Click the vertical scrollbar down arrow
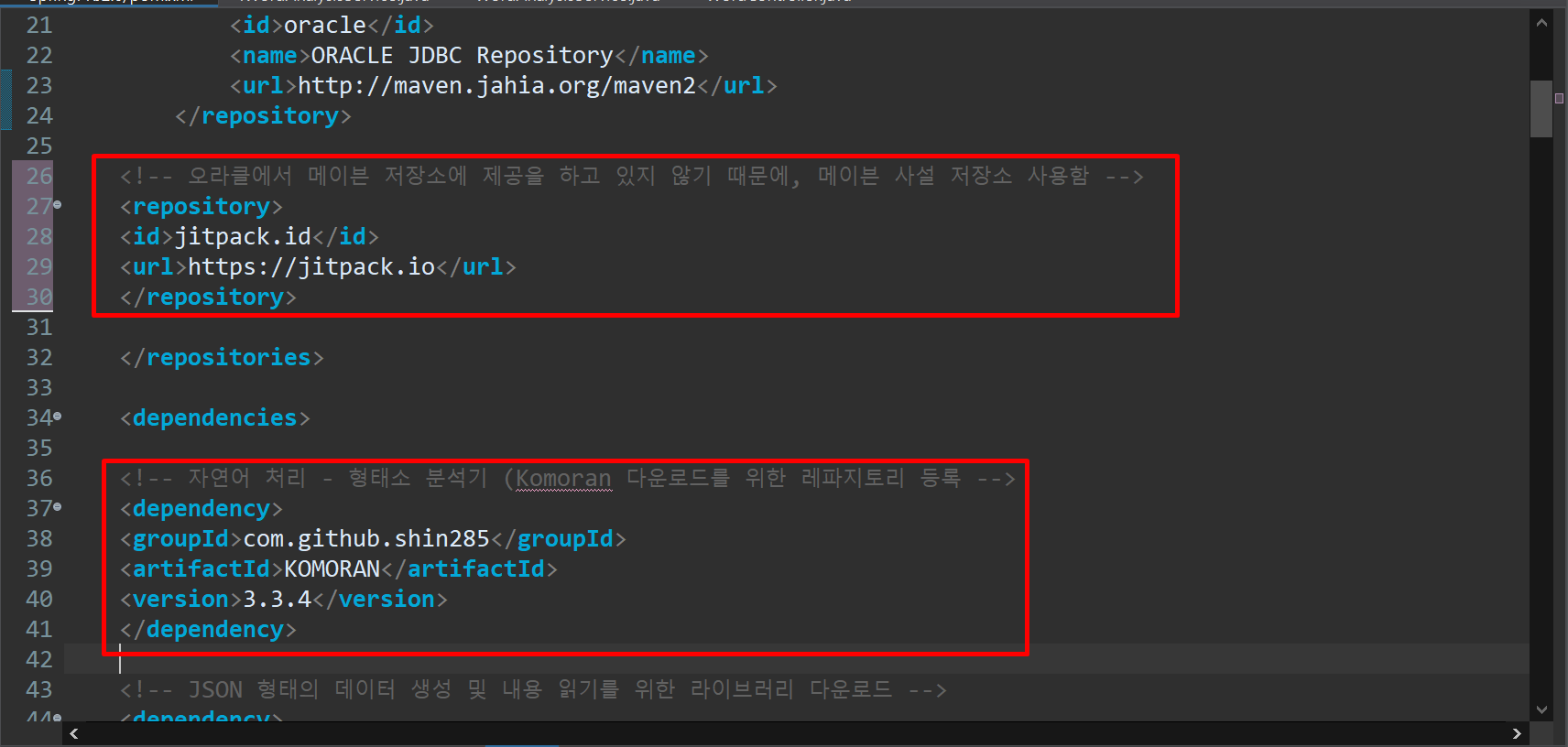The height and width of the screenshot is (747, 1568). pos(1541,709)
